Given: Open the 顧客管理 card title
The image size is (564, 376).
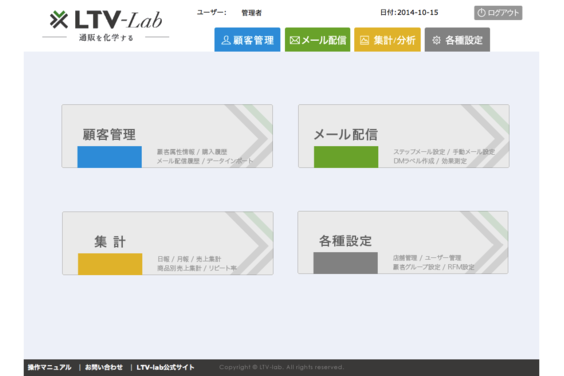Looking at the screenshot, I should pyautogui.click(x=109, y=135).
